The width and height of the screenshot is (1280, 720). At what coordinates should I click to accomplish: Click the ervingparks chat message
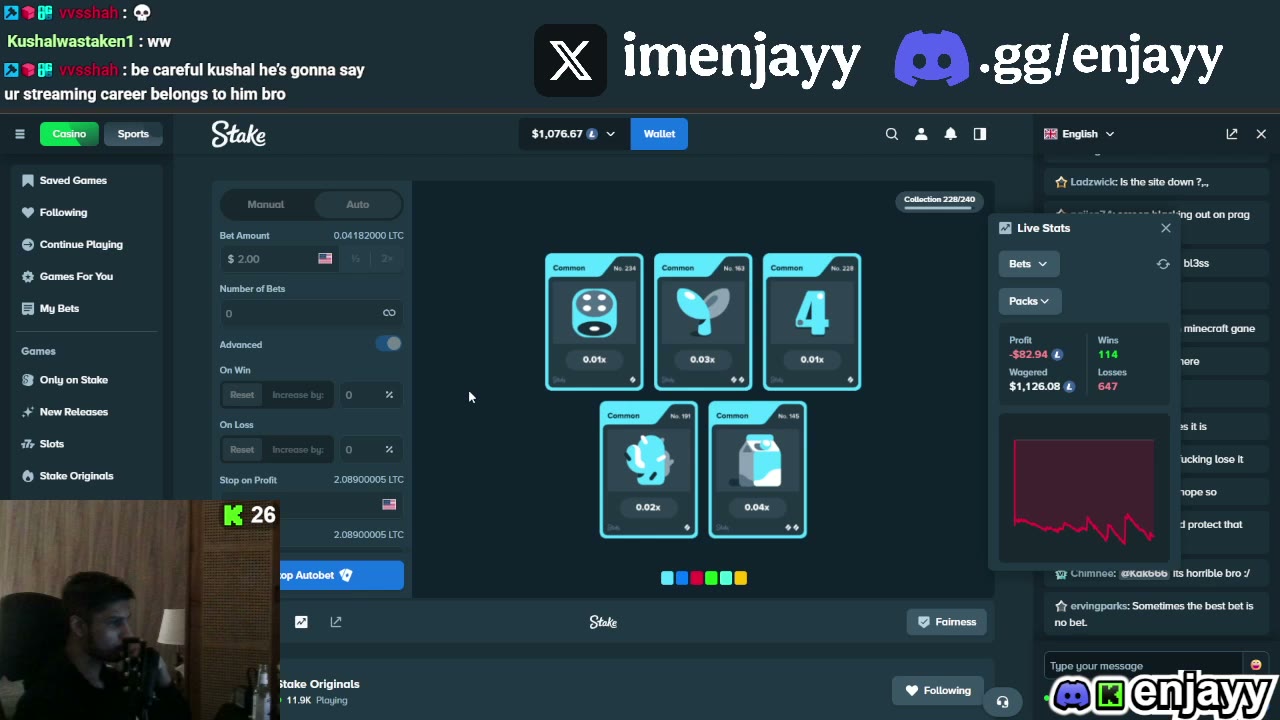pyautogui.click(x=1154, y=614)
